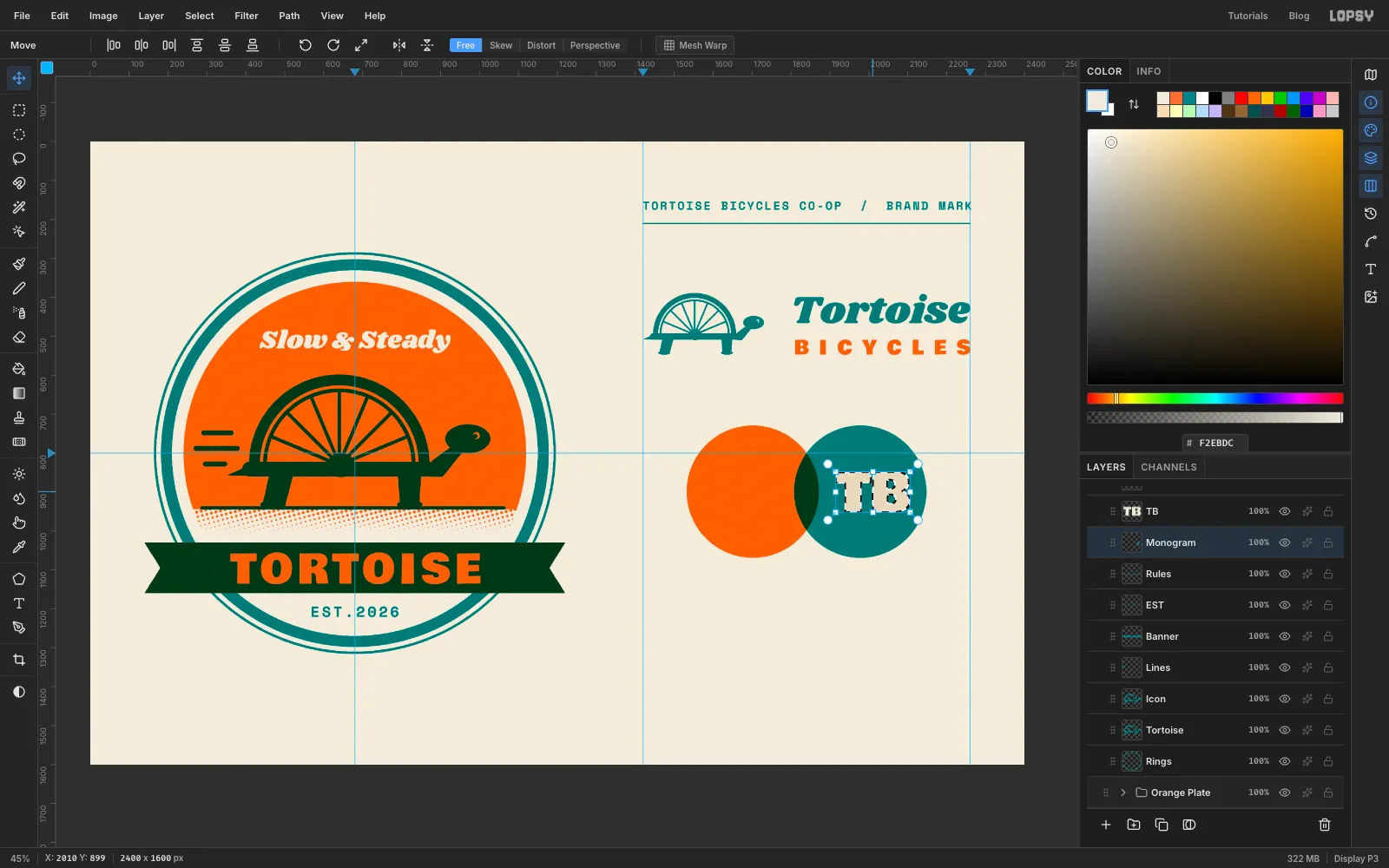Image resolution: width=1389 pixels, height=868 pixels.
Task: Select the Crop tool
Action: (19, 660)
